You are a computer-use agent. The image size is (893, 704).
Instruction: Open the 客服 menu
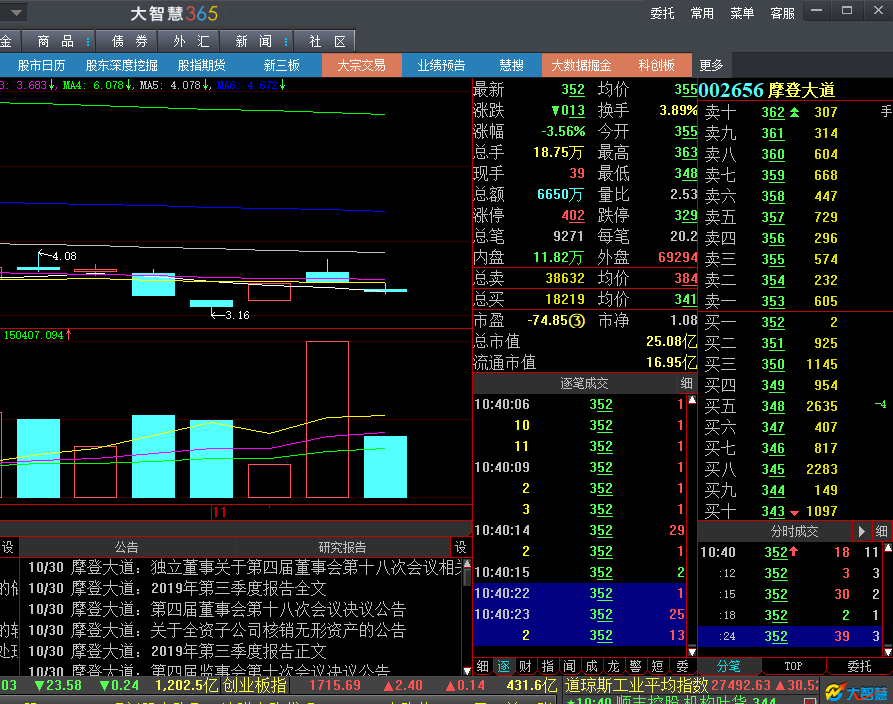coord(782,13)
